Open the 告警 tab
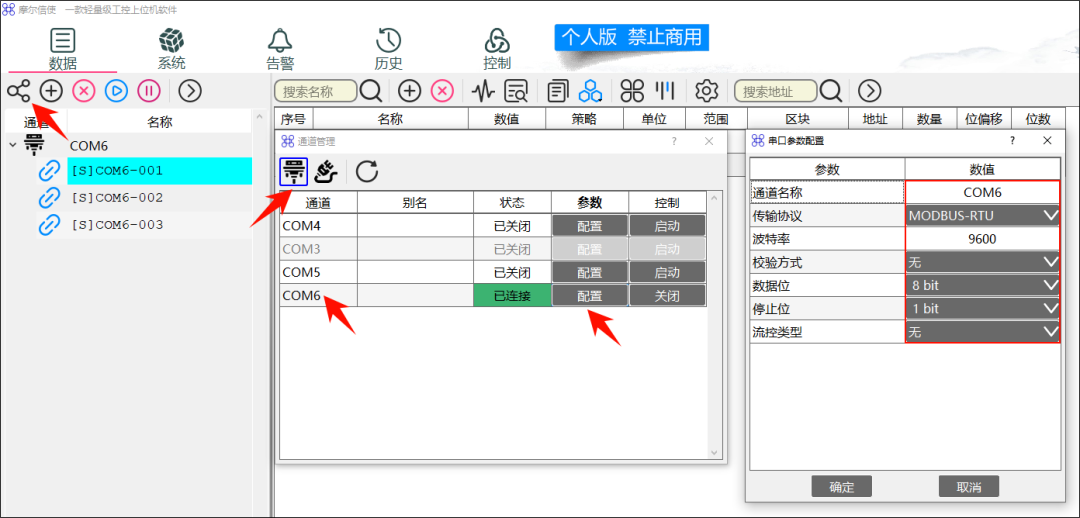Screen dimensions: 1080x518 click(280, 50)
